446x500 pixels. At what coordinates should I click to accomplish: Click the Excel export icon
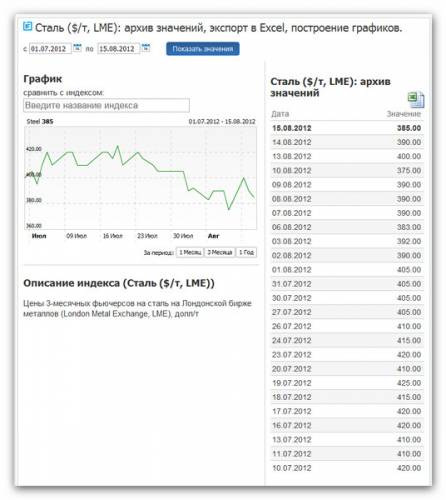[416, 100]
